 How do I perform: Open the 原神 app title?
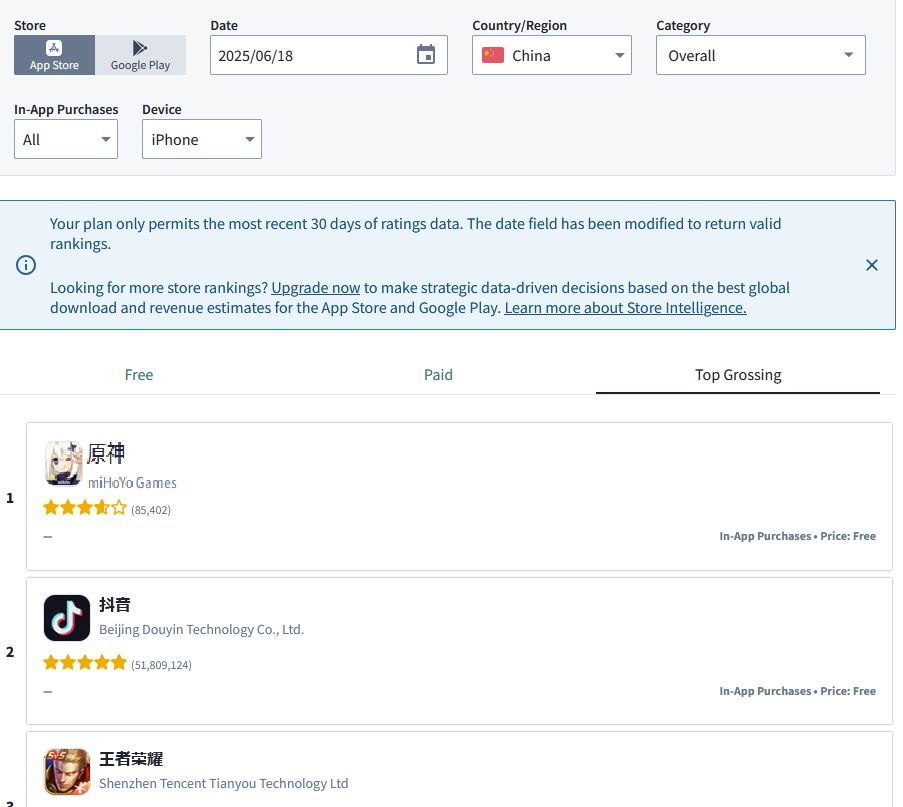pyautogui.click(x=106, y=453)
